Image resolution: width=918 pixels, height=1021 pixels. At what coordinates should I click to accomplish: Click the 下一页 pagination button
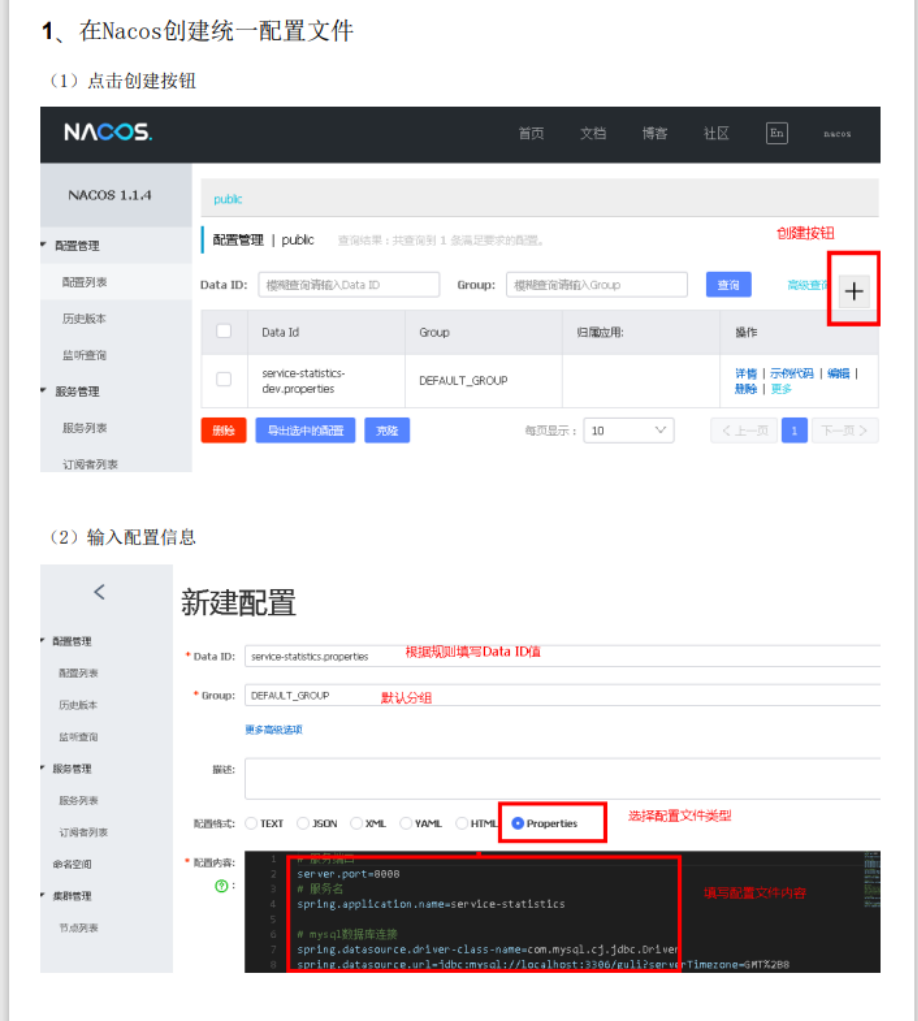pos(845,430)
